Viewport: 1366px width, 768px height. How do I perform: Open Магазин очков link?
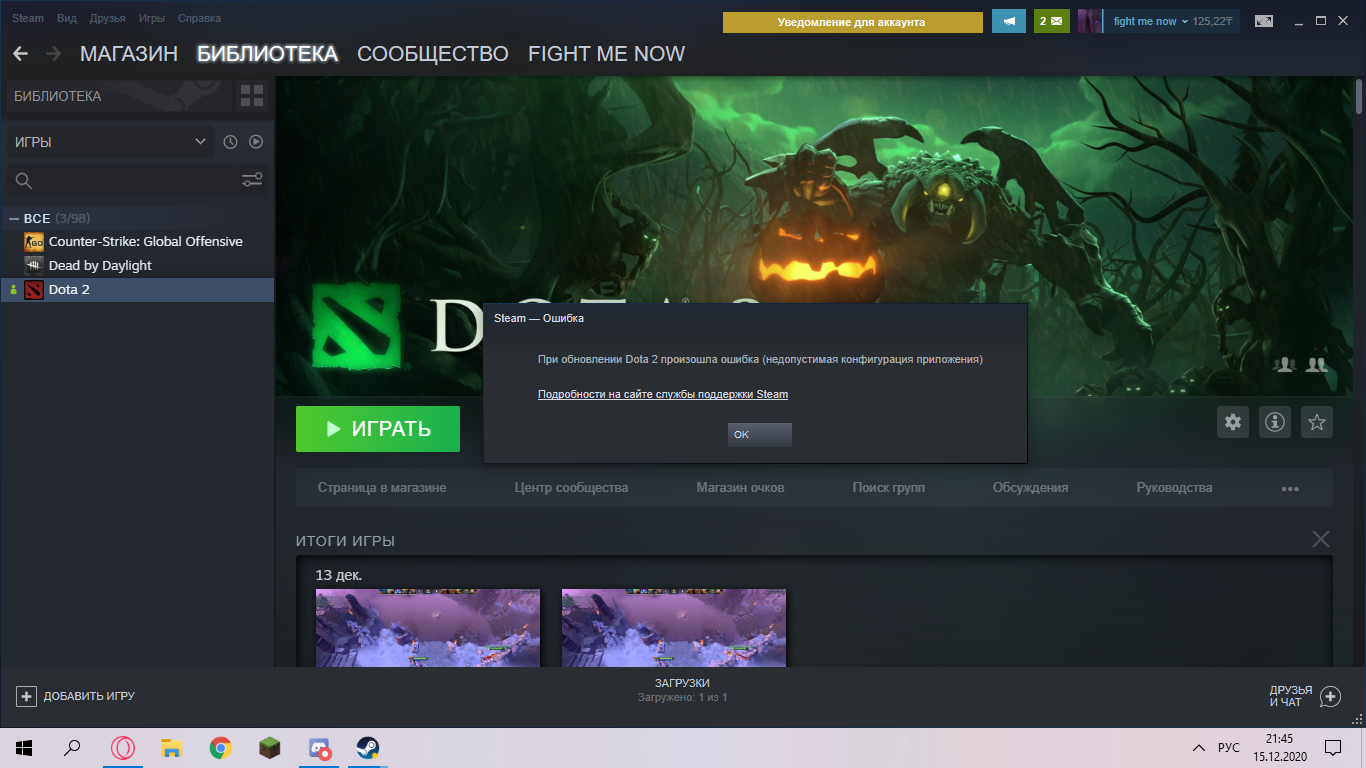[740, 488]
